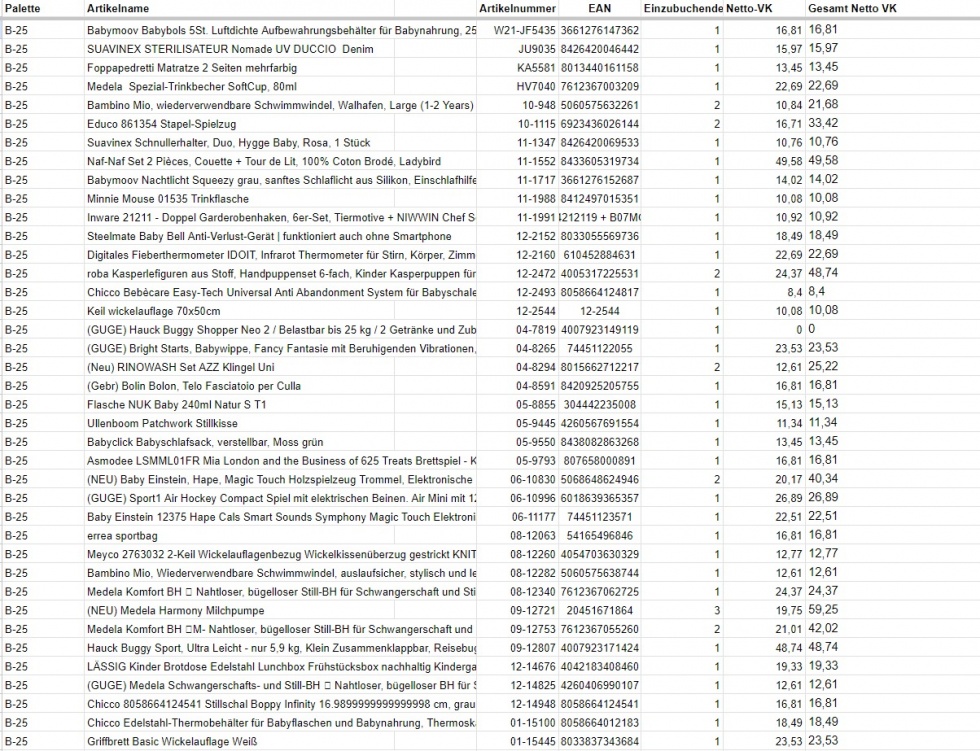This screenshot has width=980, height=751.
Task: Click article number 12-2472
Action: coord(536,274)
